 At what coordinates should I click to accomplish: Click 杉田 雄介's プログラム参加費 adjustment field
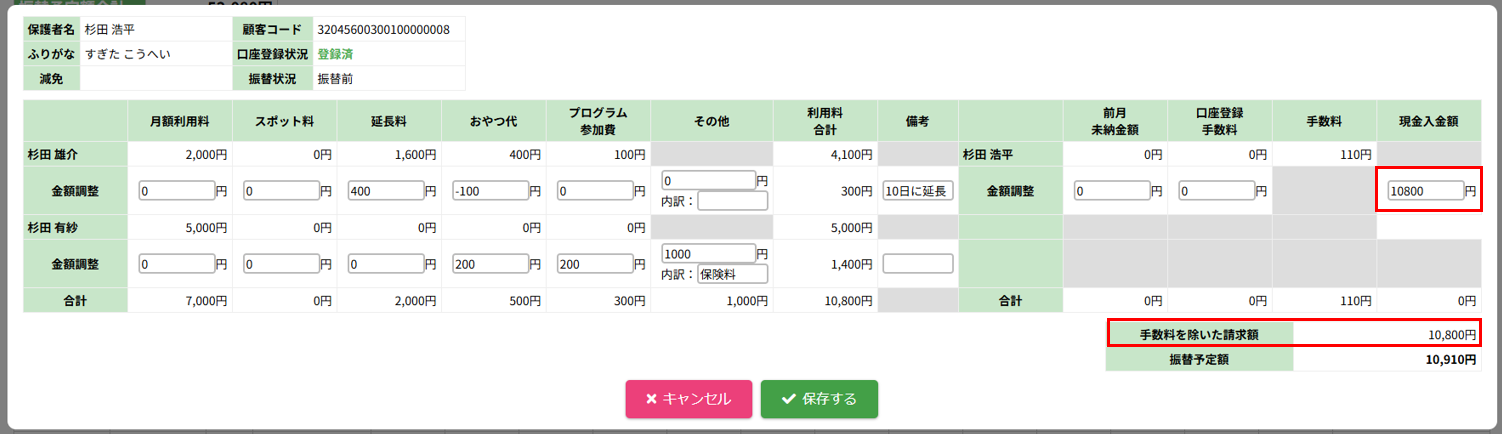[x=595, y=191]
